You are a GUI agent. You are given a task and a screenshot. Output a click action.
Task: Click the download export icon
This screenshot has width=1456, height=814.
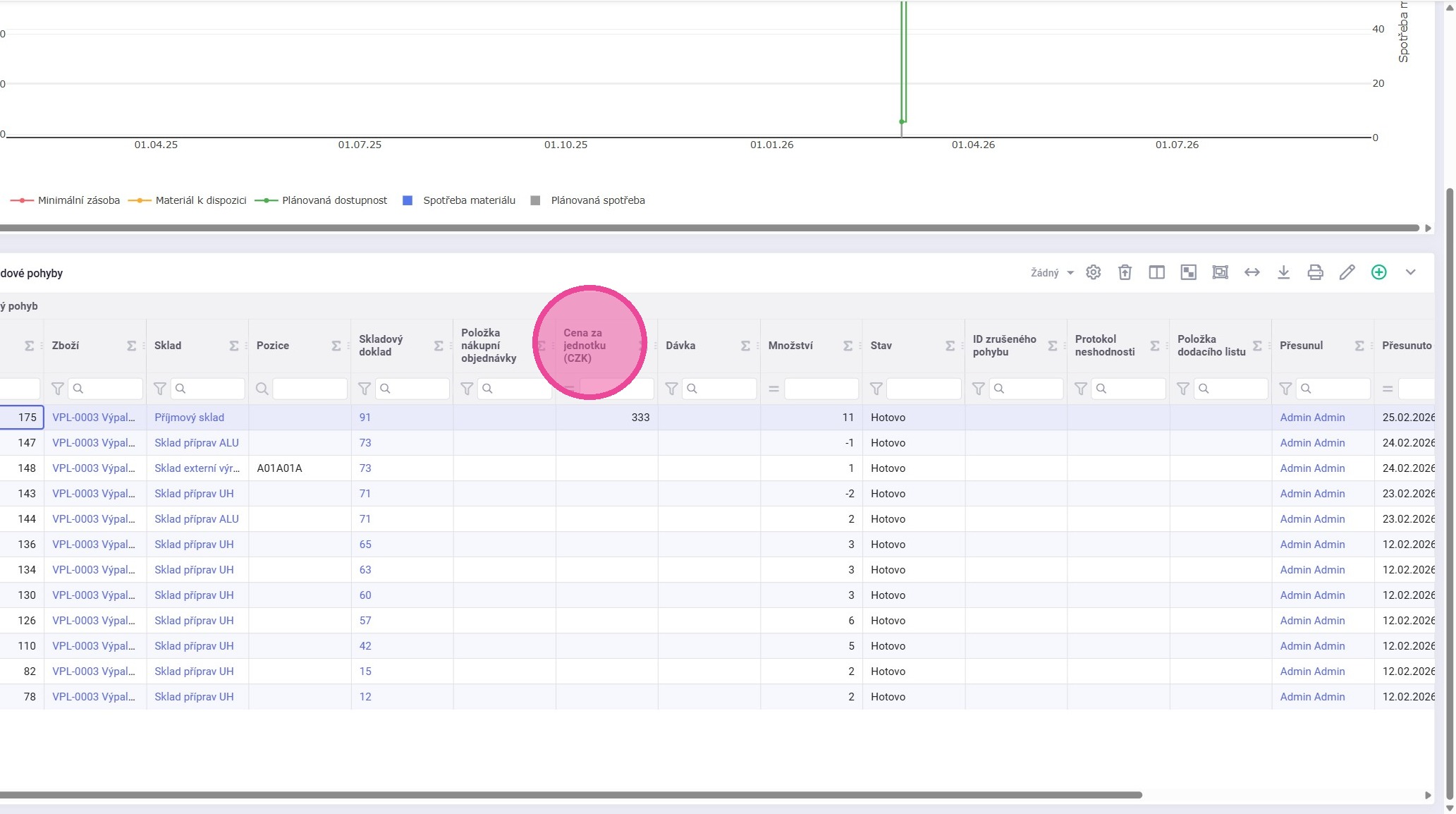1283,272
